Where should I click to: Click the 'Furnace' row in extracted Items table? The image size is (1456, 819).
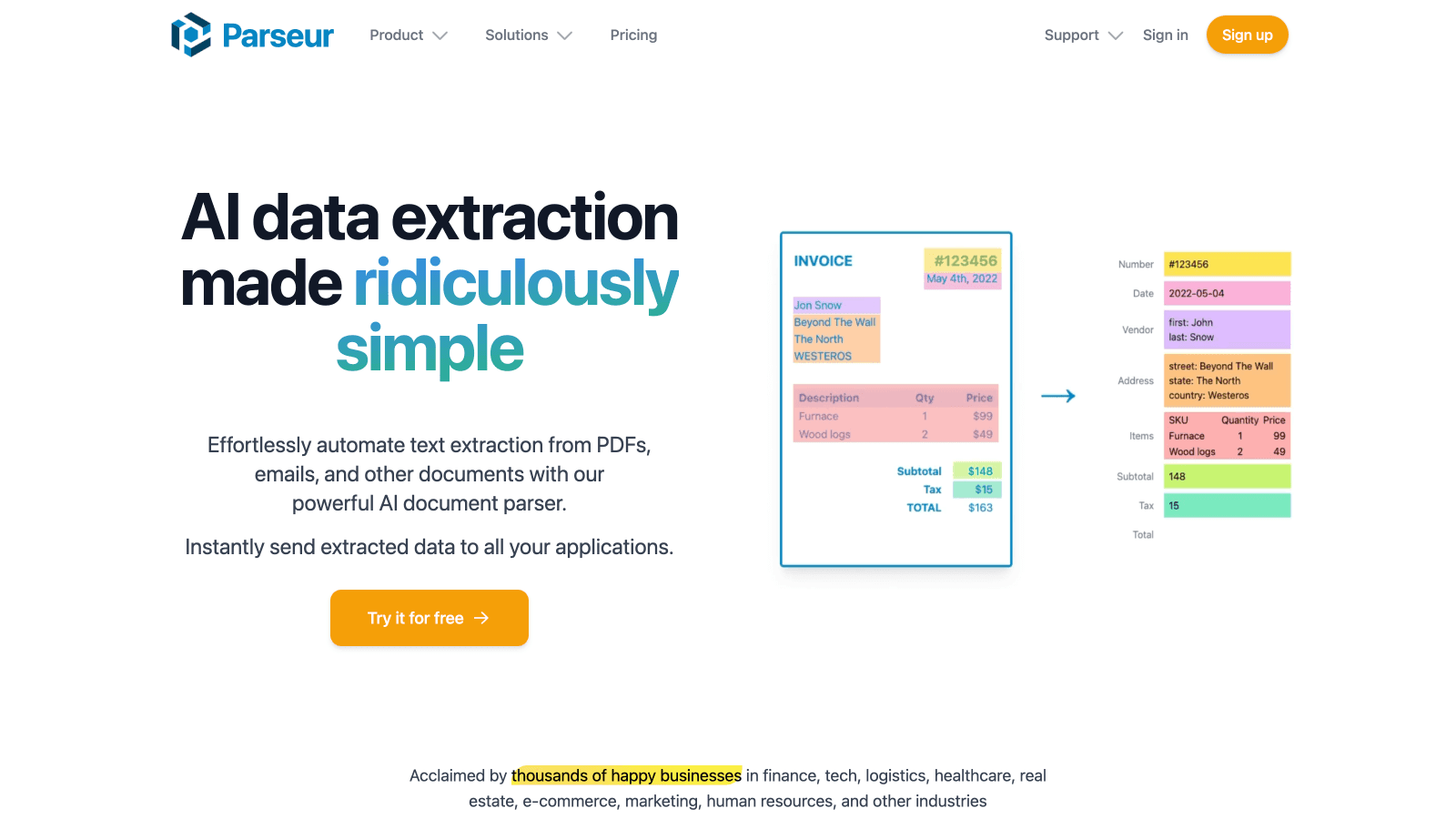coord(1227,436)
